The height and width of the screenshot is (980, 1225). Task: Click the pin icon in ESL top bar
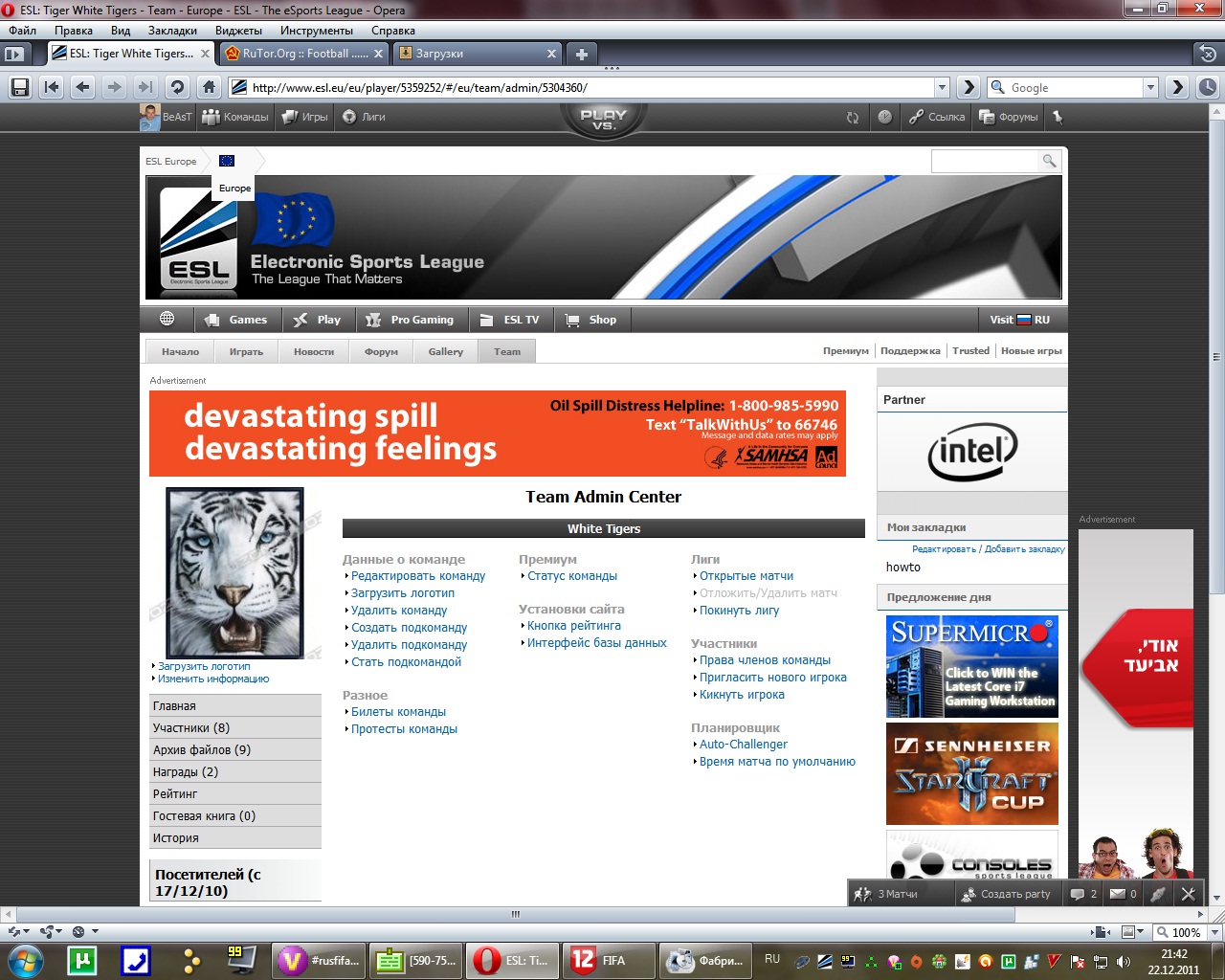point(1058,117)
